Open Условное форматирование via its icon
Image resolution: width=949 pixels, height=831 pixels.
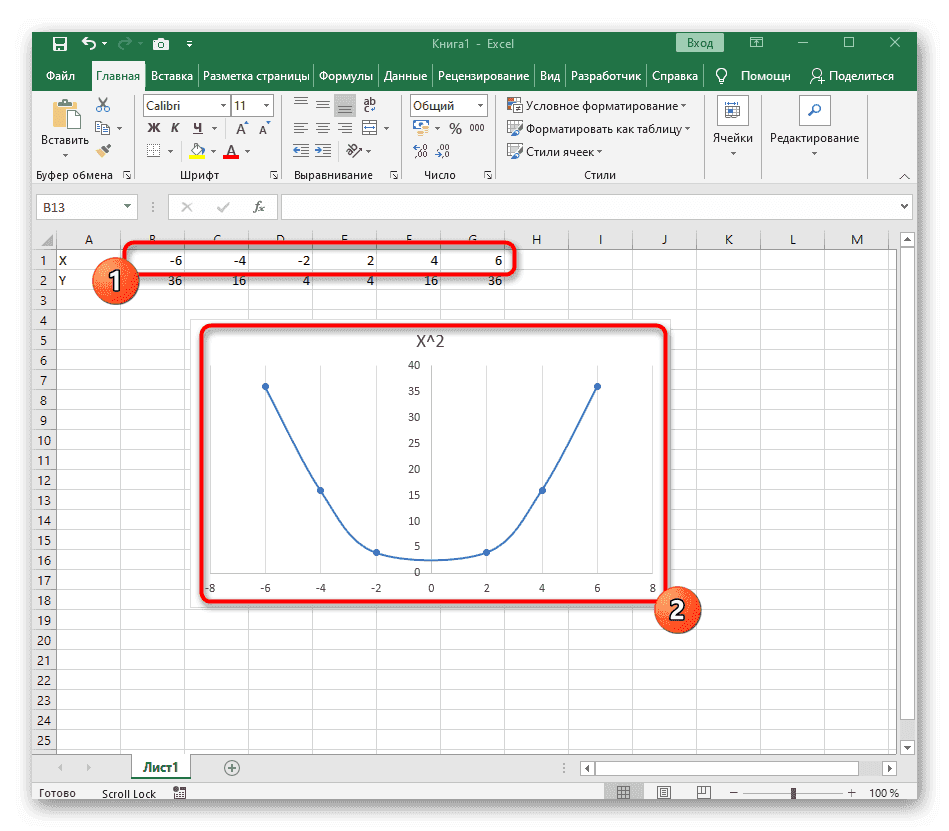[x=515, y=105]
